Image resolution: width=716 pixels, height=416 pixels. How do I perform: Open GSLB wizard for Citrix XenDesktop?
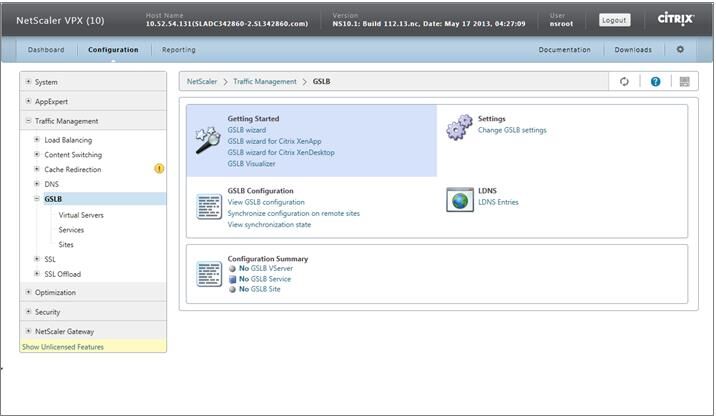281,153
